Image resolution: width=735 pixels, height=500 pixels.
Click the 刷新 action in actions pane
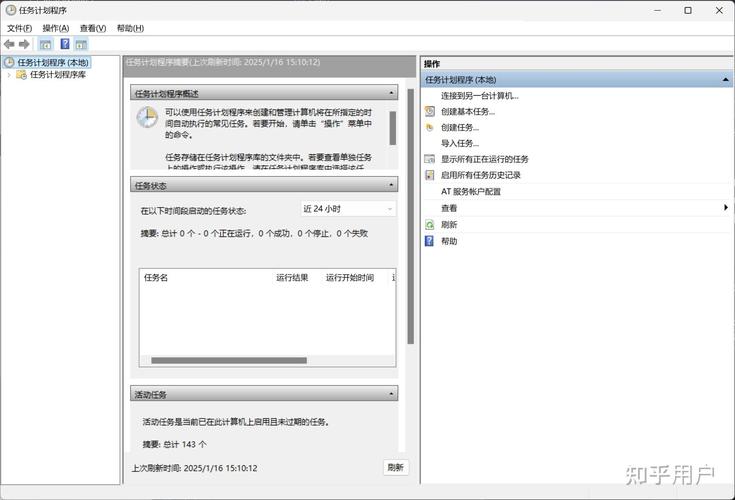pos(449,224)
